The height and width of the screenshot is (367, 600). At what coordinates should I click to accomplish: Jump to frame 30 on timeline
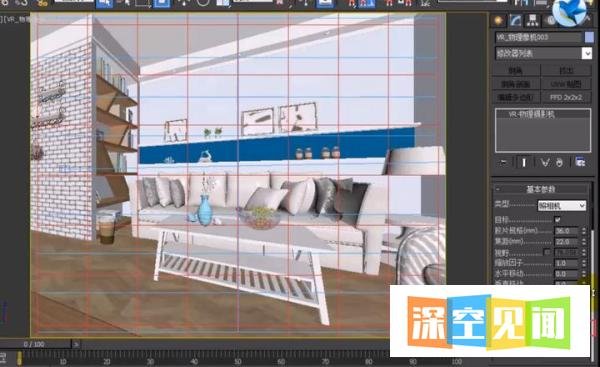coord(150,361)
